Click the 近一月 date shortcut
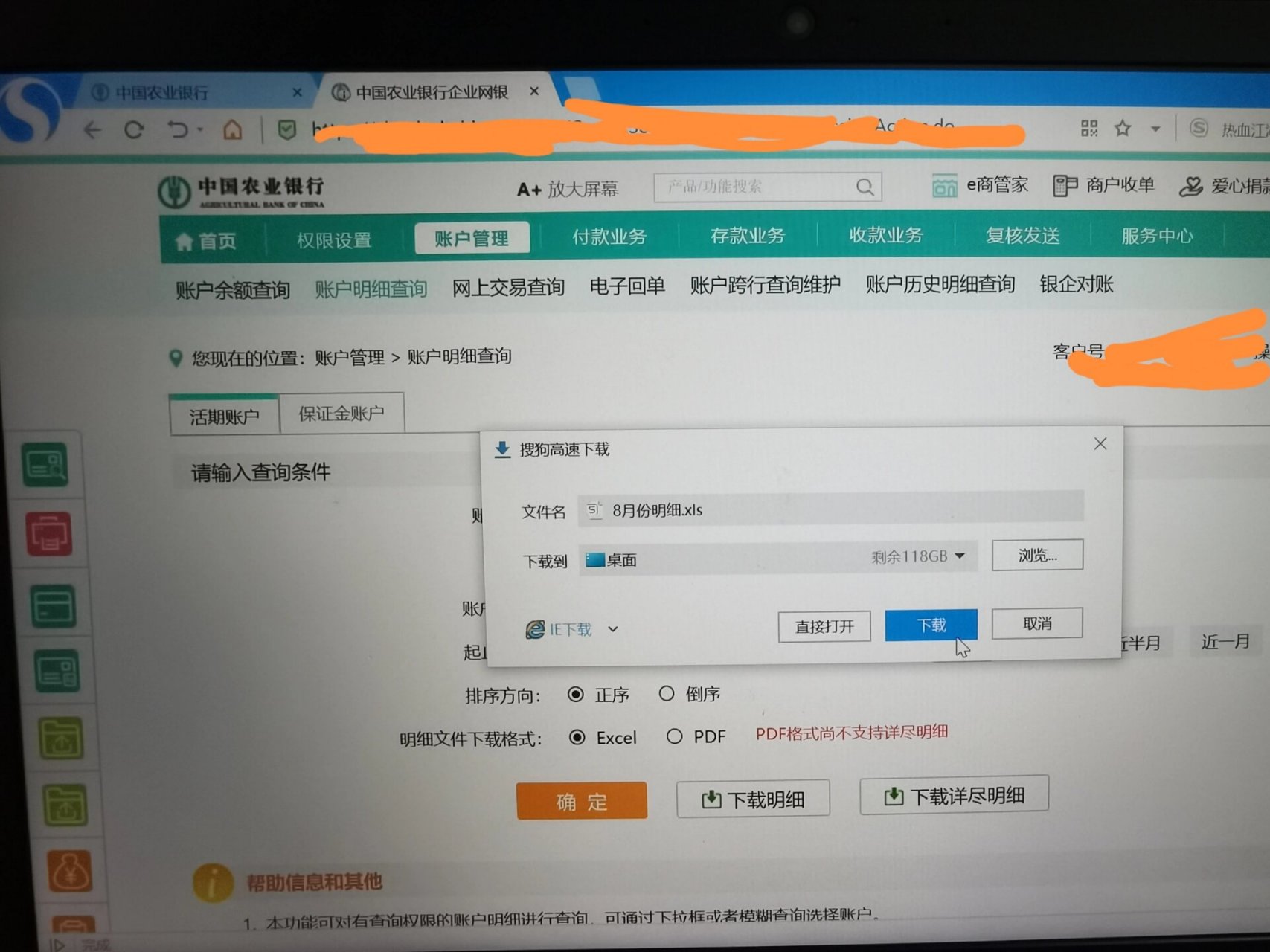Screen dimensions: 1270x952 pos(1225,640)
